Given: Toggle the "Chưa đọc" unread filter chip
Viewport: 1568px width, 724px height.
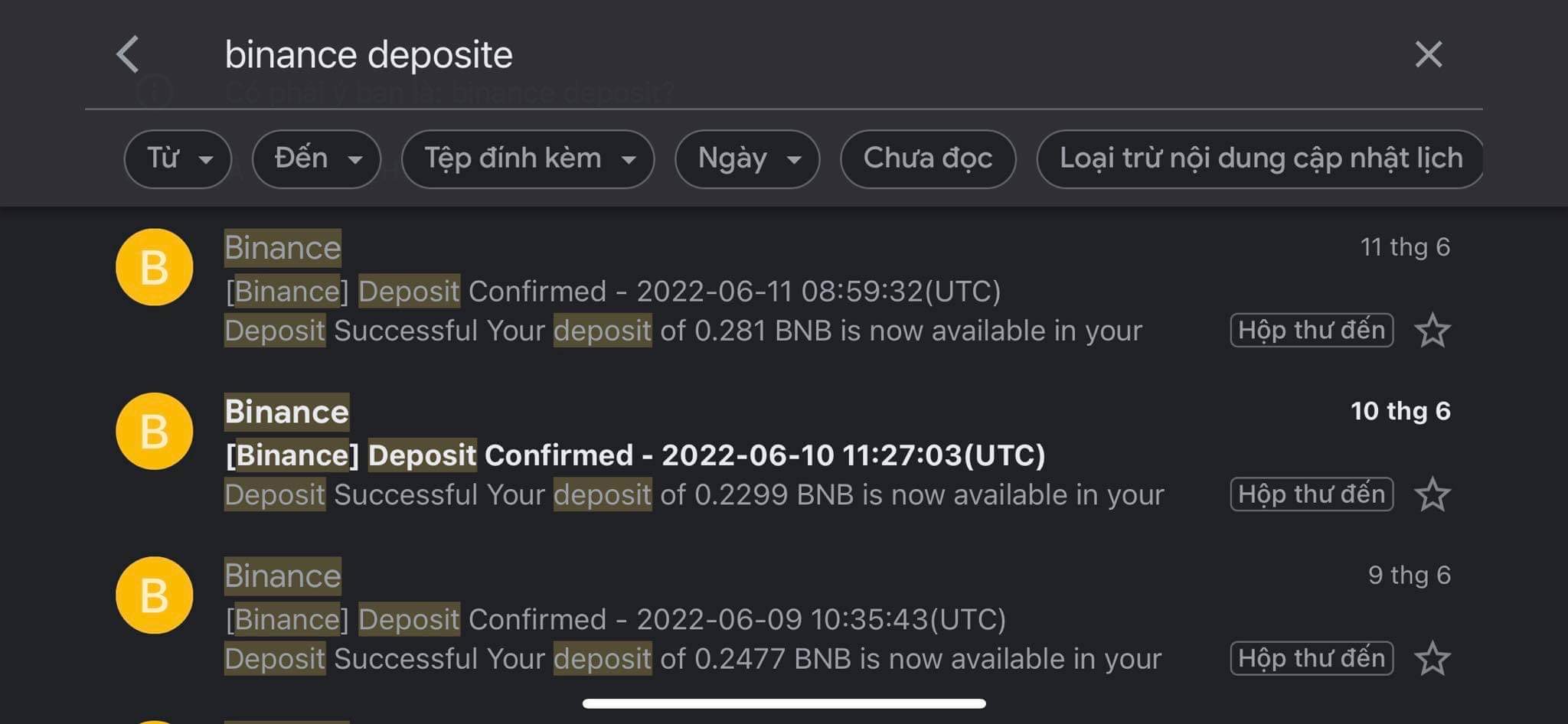Looking at the screenshot, I should pyautogui.click(x=928, y=159).
